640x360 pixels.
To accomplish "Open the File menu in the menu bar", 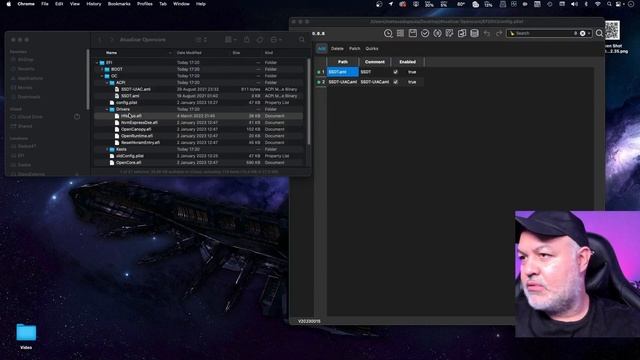I will 45,4.
